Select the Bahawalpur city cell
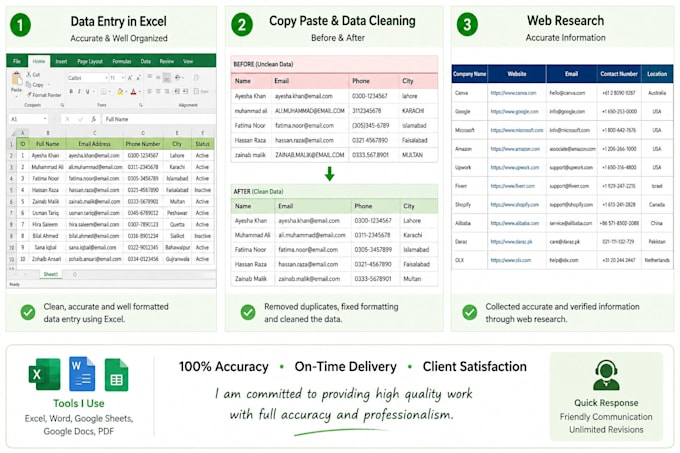 [x=177, y=248]
